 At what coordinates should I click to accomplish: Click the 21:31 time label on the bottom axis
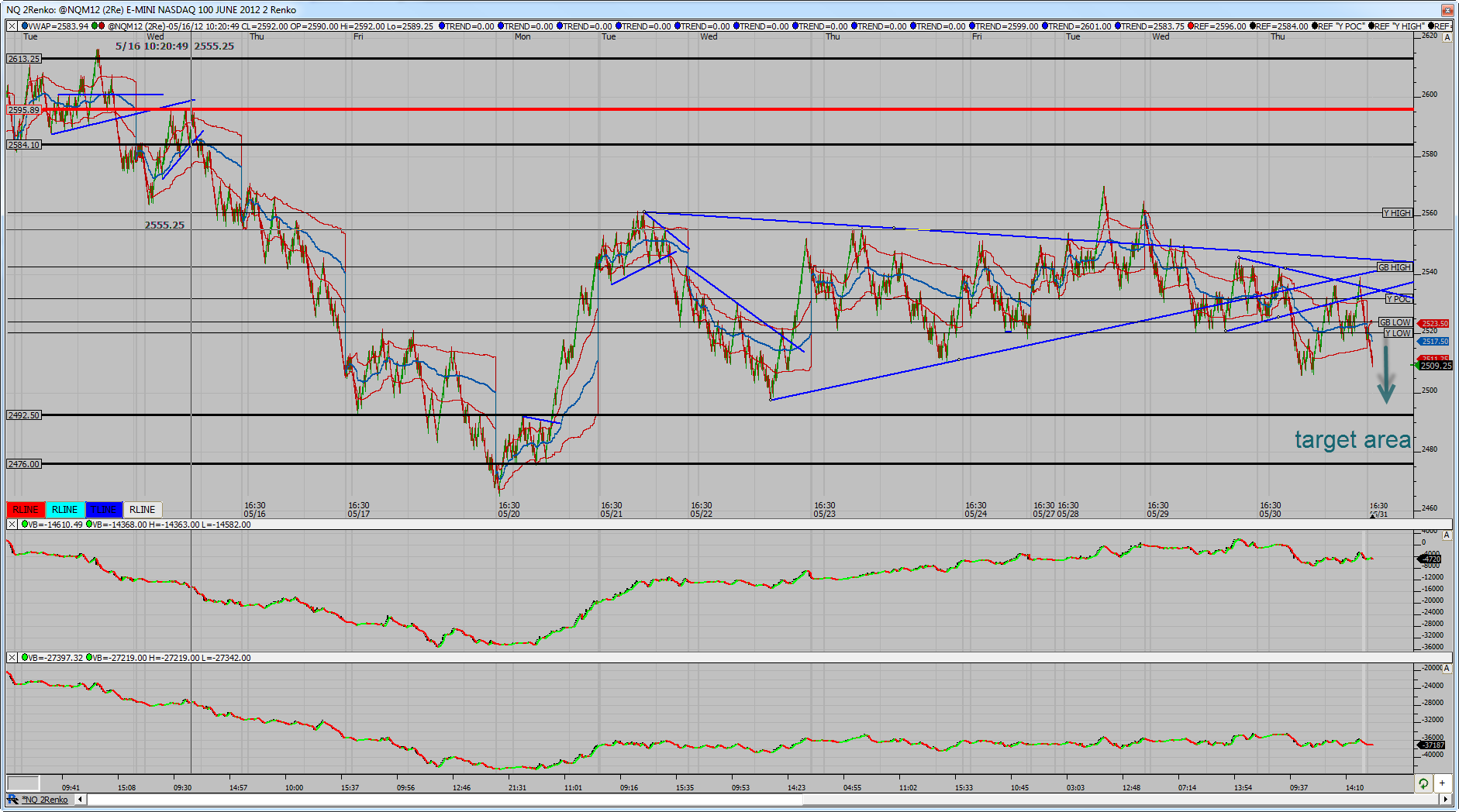click(x=517, y=788)
